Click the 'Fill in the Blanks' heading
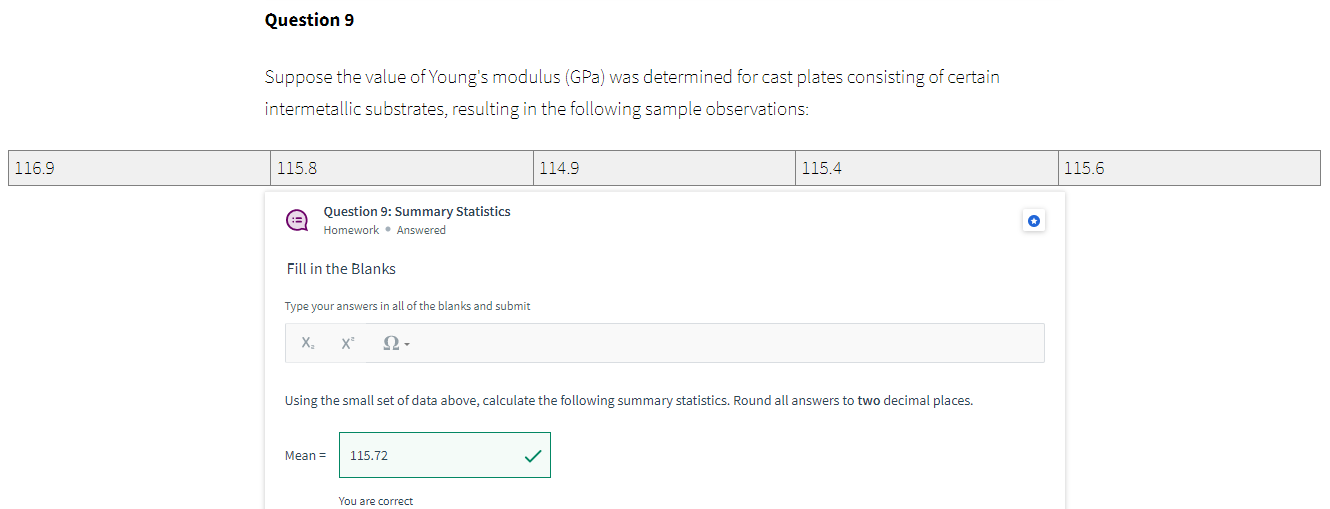This screenshot has width=1330, height=509. (x=341, y=269)
